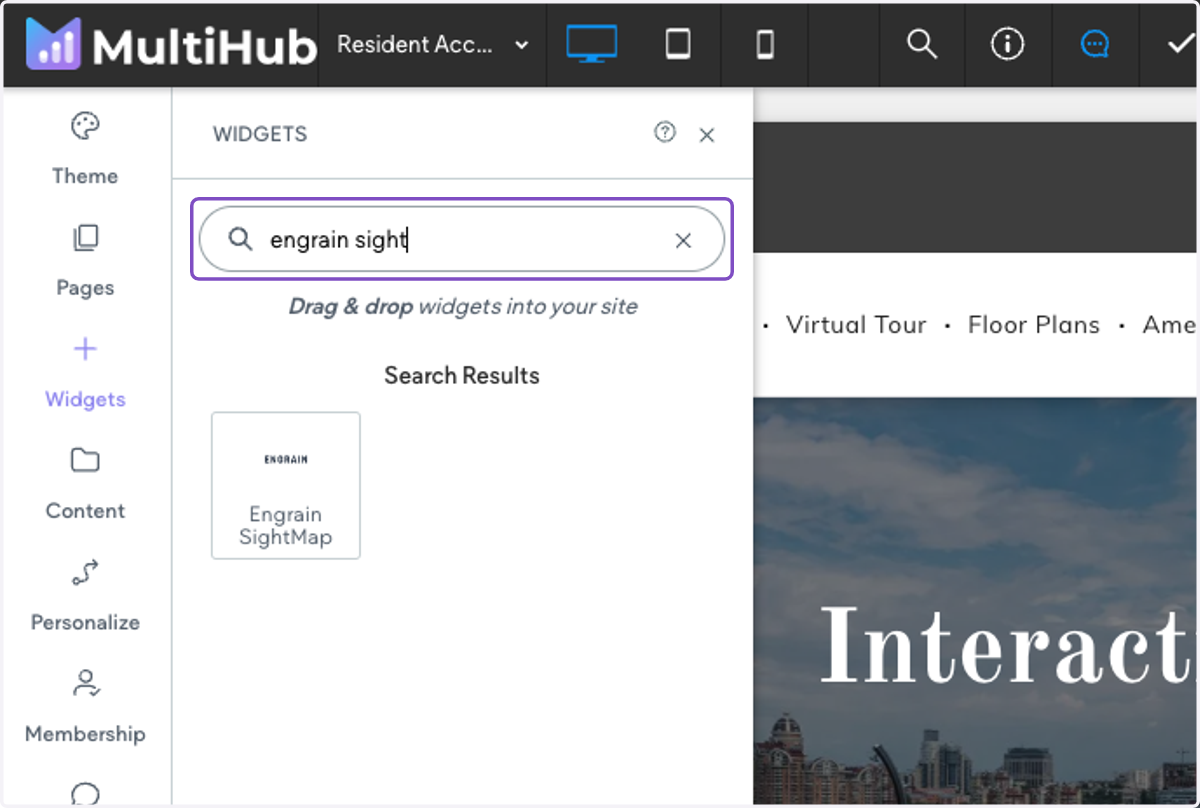The height and width of the screenshot is (808, 1200).
Task: Click the Search Results heading
Action: coord(462,376)
